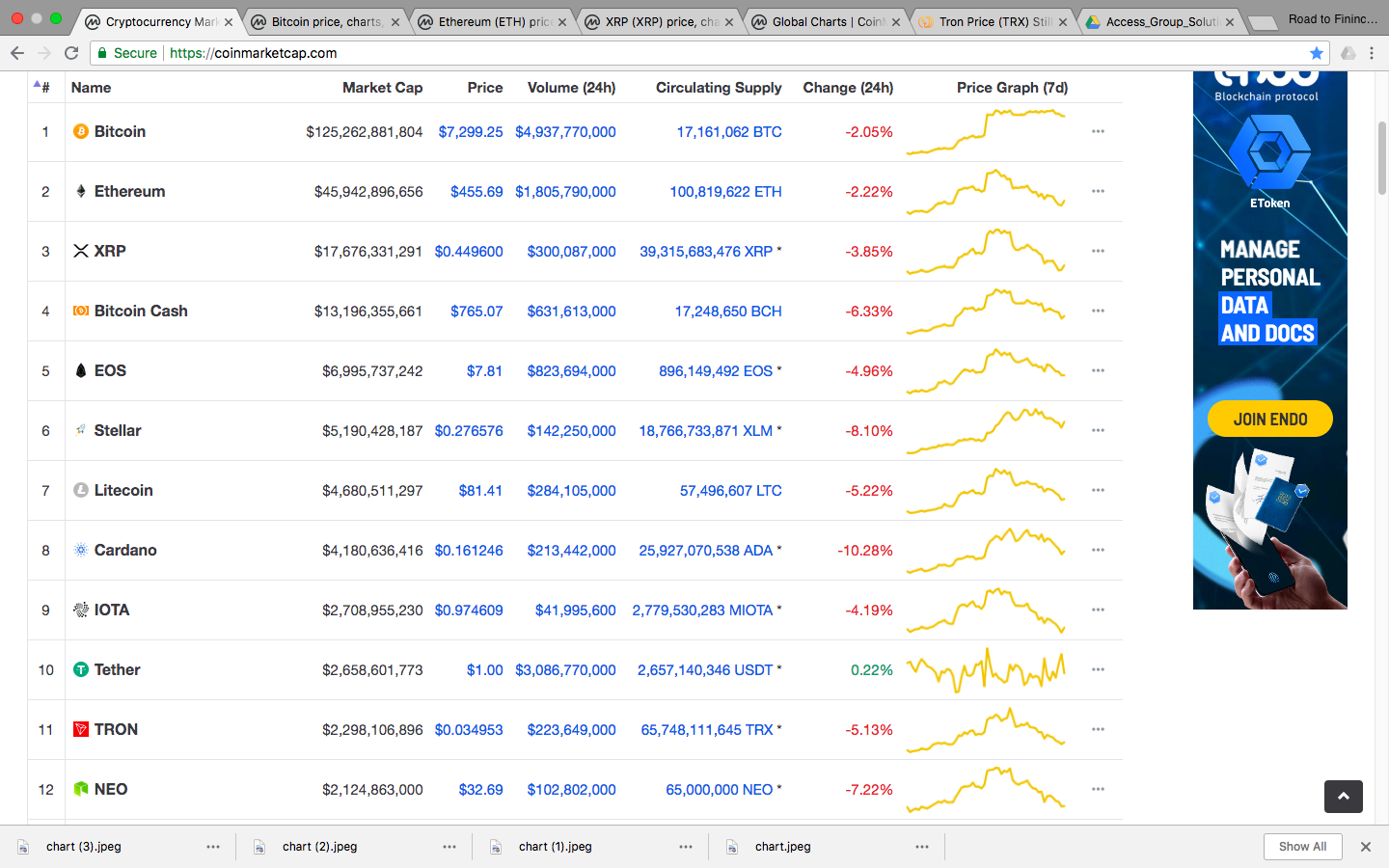Open the Chrome three-dot menu

point(1372,53)
